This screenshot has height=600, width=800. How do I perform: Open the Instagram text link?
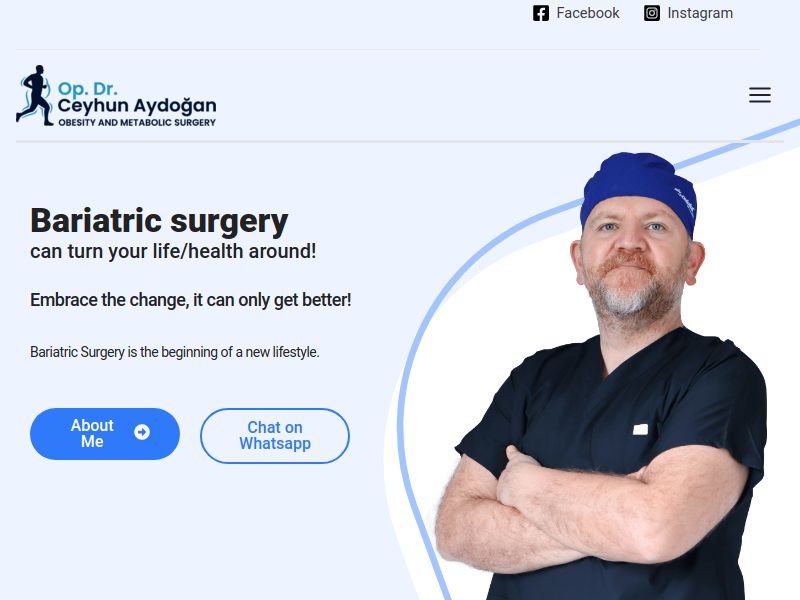point(700,13)
